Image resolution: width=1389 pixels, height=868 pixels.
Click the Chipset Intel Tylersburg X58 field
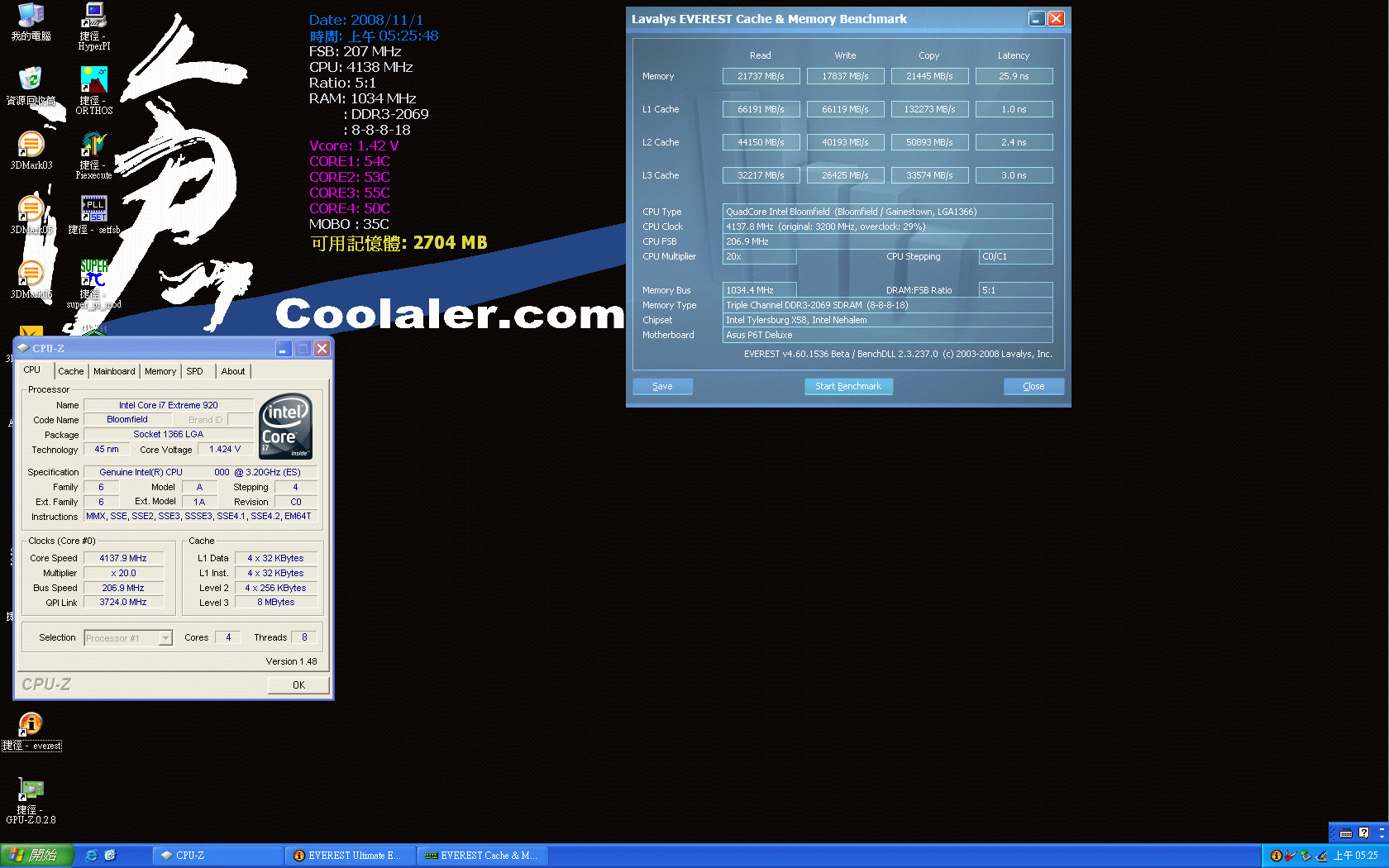888,320
